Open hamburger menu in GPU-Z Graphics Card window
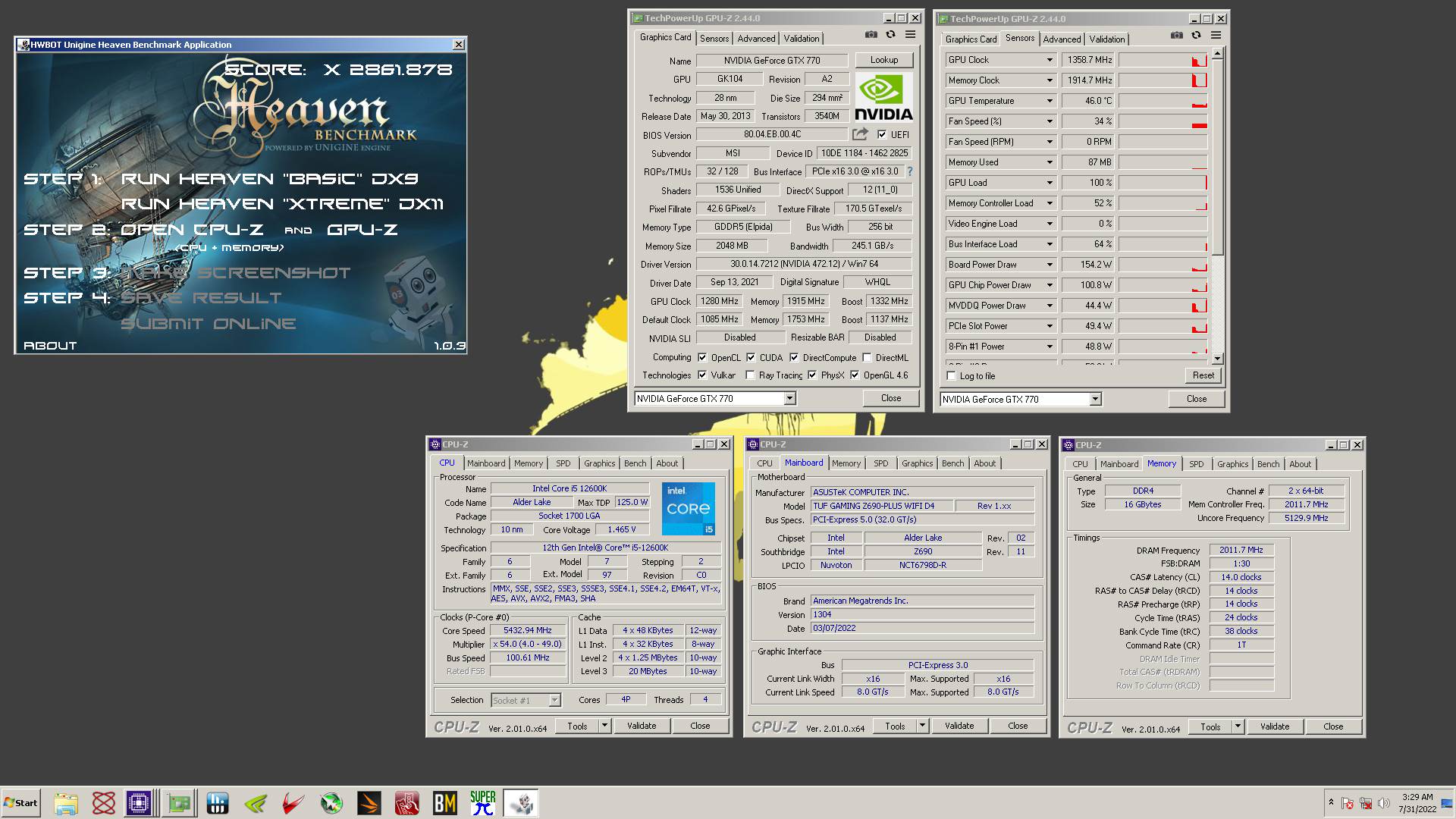The image size is (1456, 819). pos(910,35)
